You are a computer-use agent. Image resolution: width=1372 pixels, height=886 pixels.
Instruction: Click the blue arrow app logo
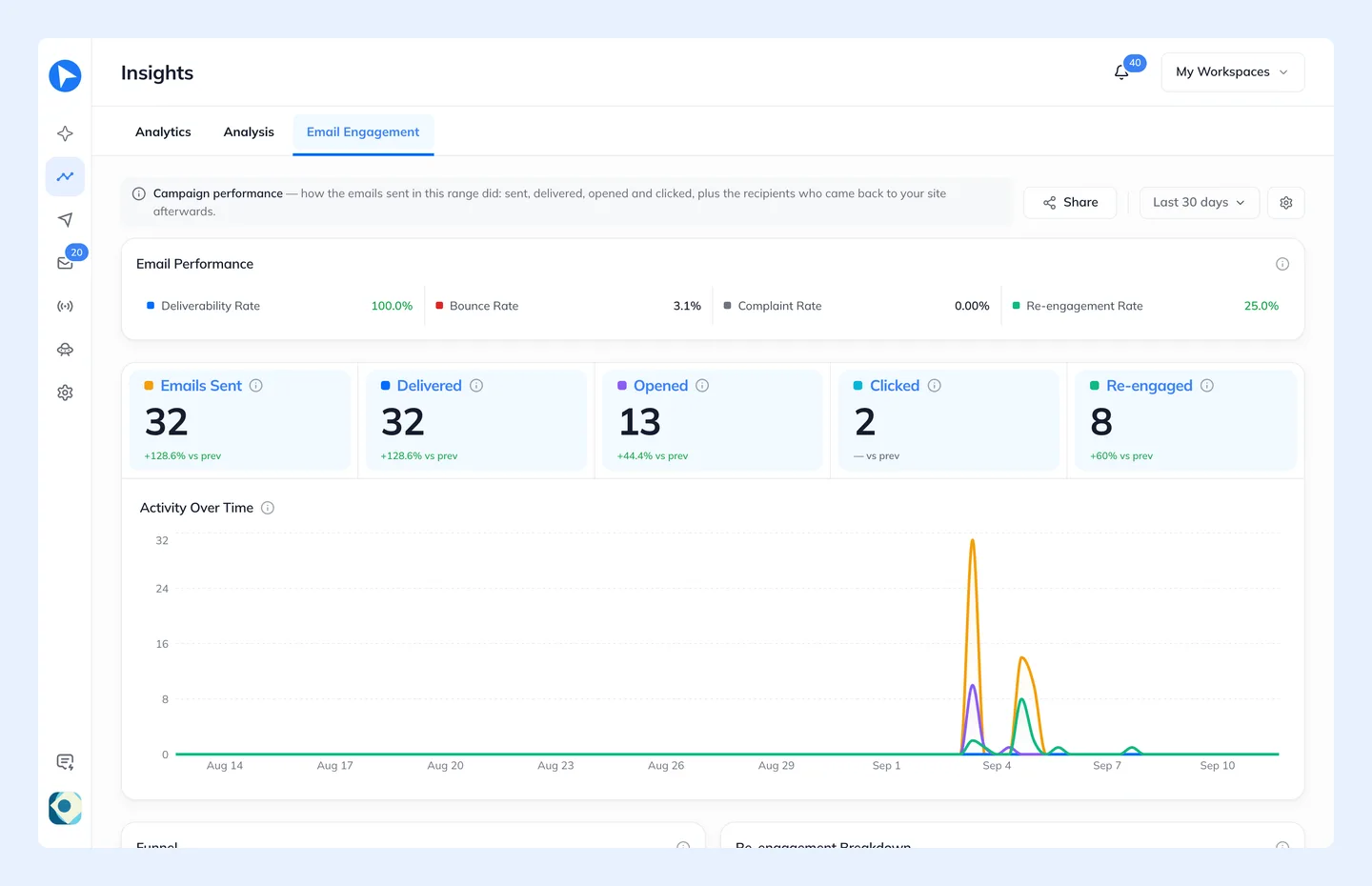pos(65,75)
